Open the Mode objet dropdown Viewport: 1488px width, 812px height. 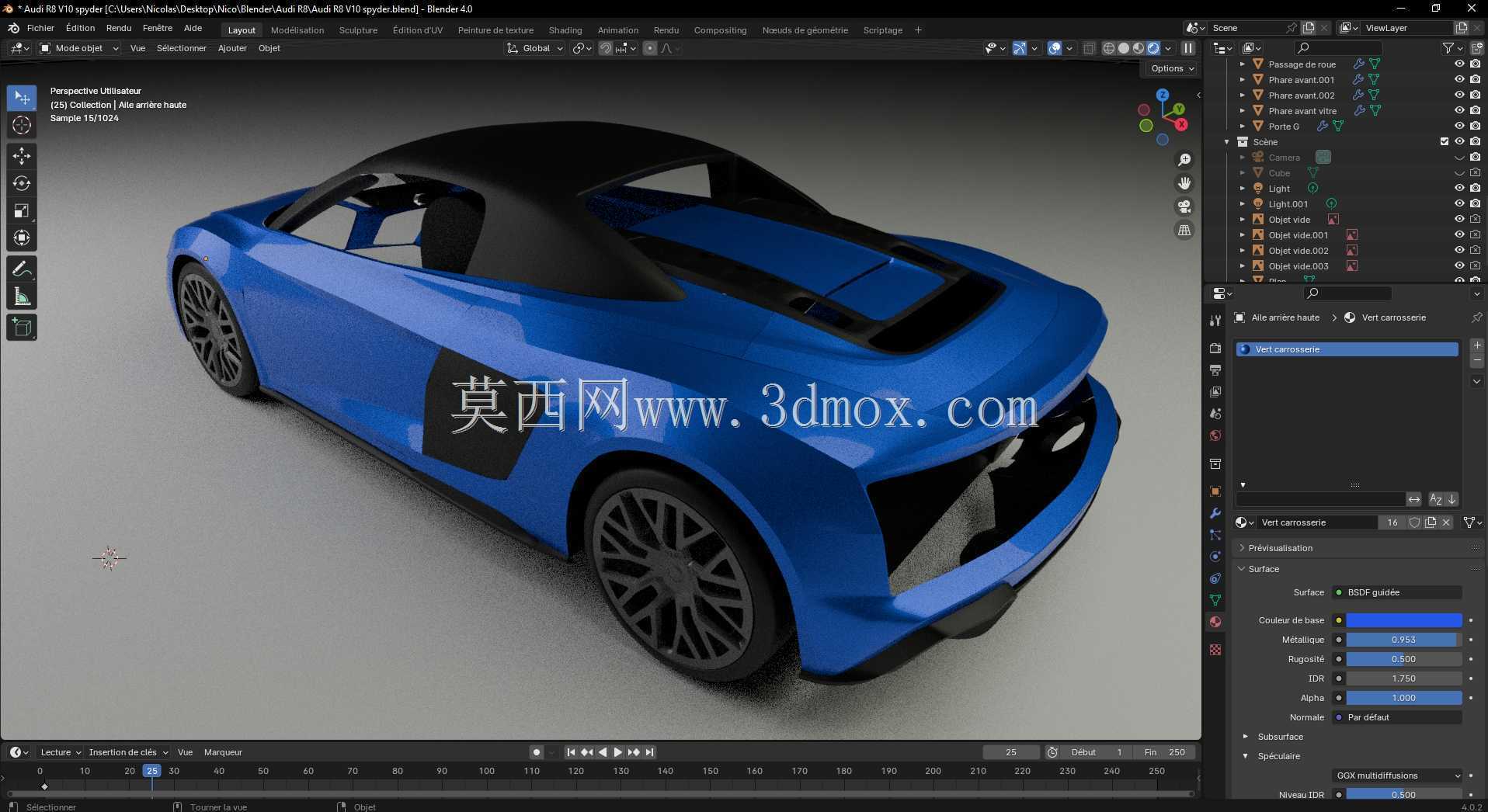(79, 48)
